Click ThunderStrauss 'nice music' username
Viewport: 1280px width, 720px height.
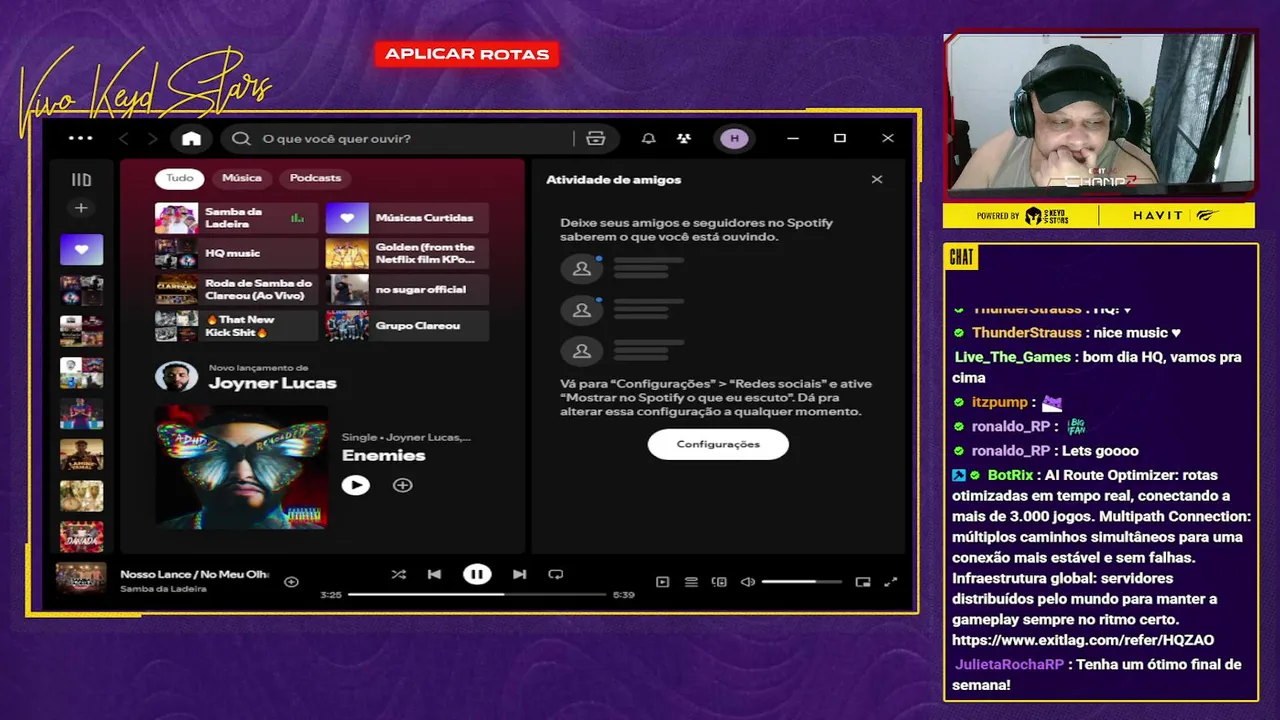[x=1027, y=333]
